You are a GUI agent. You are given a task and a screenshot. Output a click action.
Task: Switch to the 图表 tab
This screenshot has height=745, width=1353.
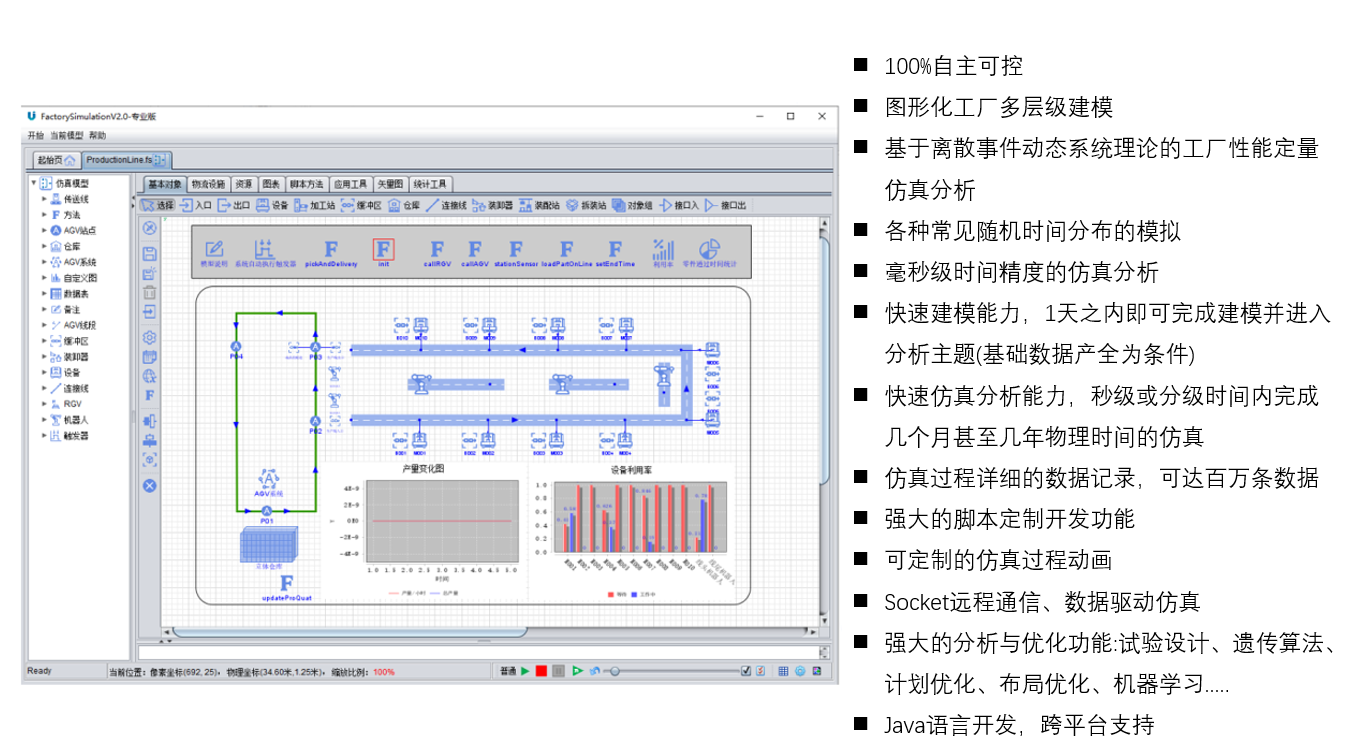271,184
